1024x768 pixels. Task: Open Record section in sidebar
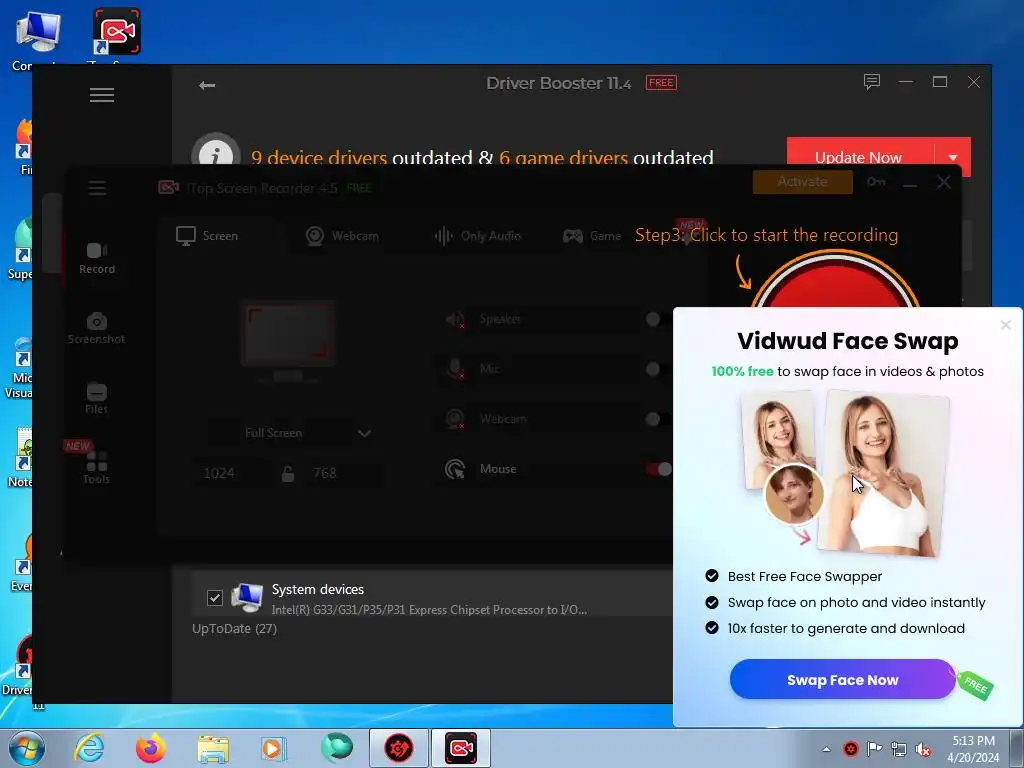pos(97,258)
